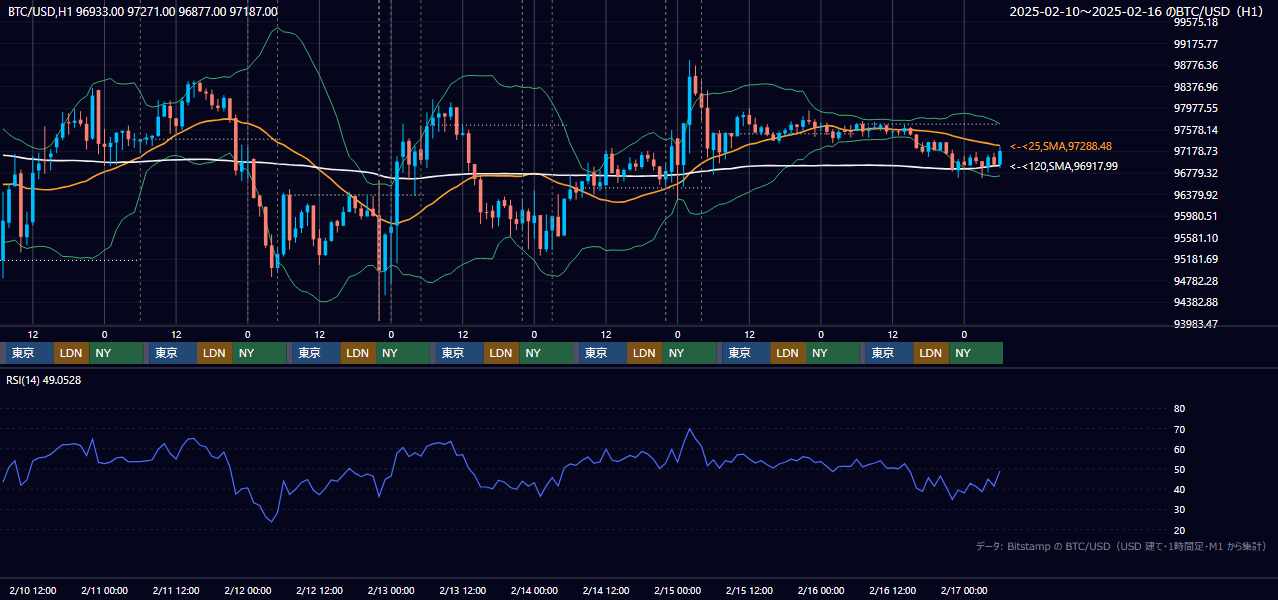
Task: Select the 2/16 12:00 time axis label
Action: click(x=893, y=590)
